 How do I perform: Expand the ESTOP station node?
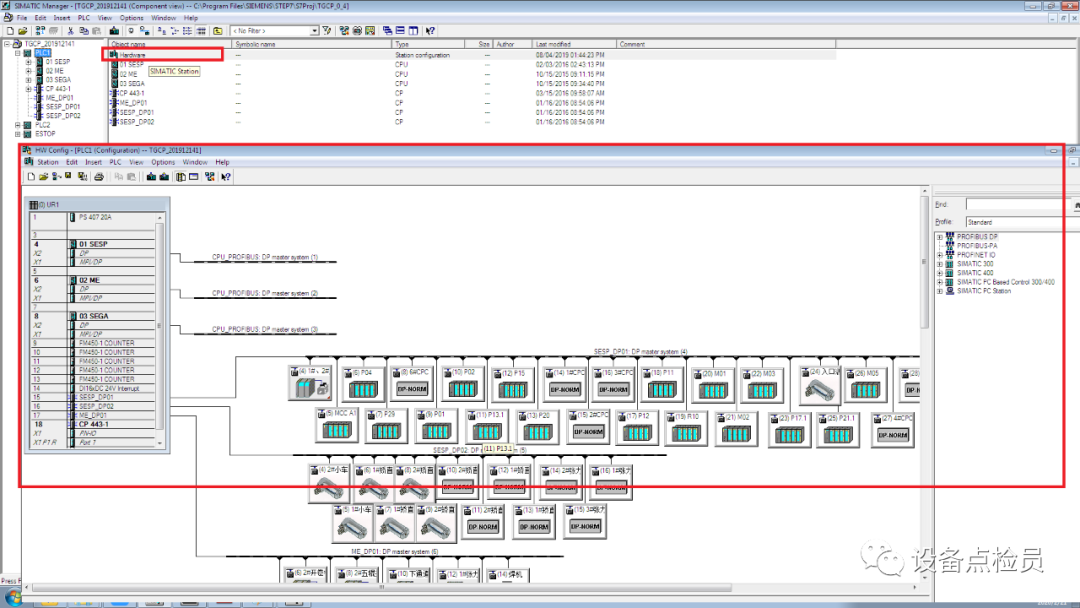click(18, 134)
